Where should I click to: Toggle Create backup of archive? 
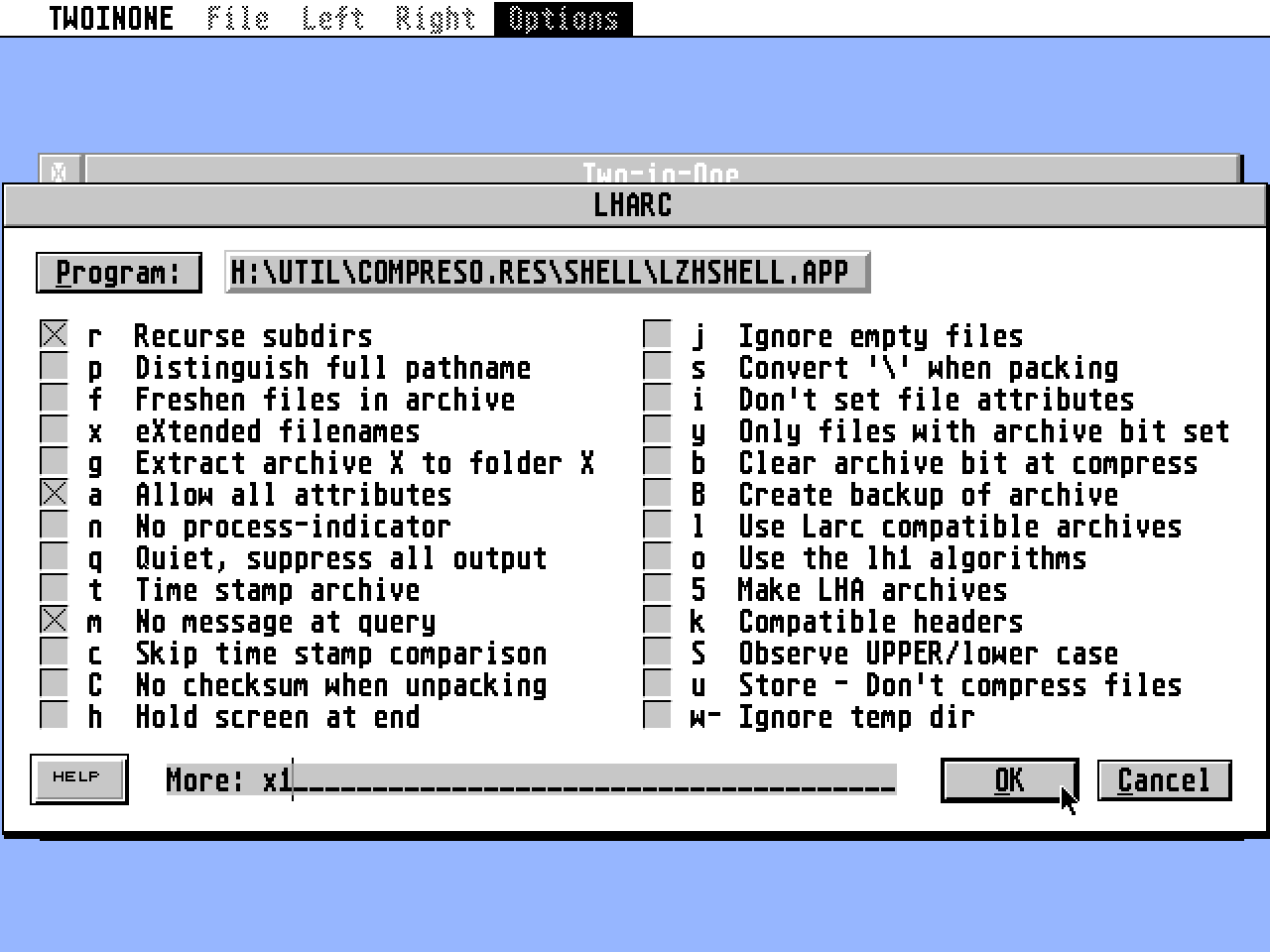pyautogui.click(x=657, y=493)
